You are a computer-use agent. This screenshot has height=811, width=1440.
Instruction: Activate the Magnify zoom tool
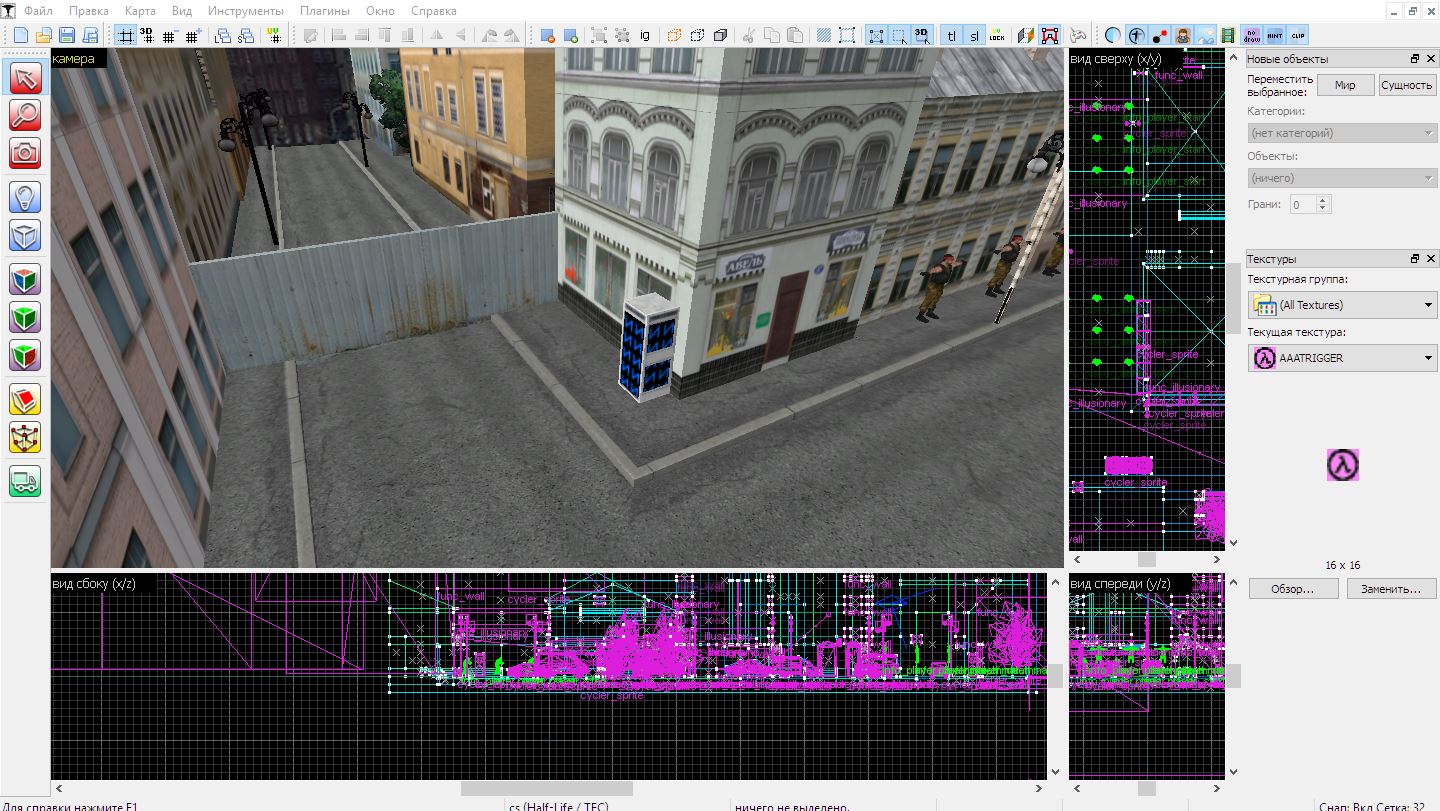tap(25, 115)
